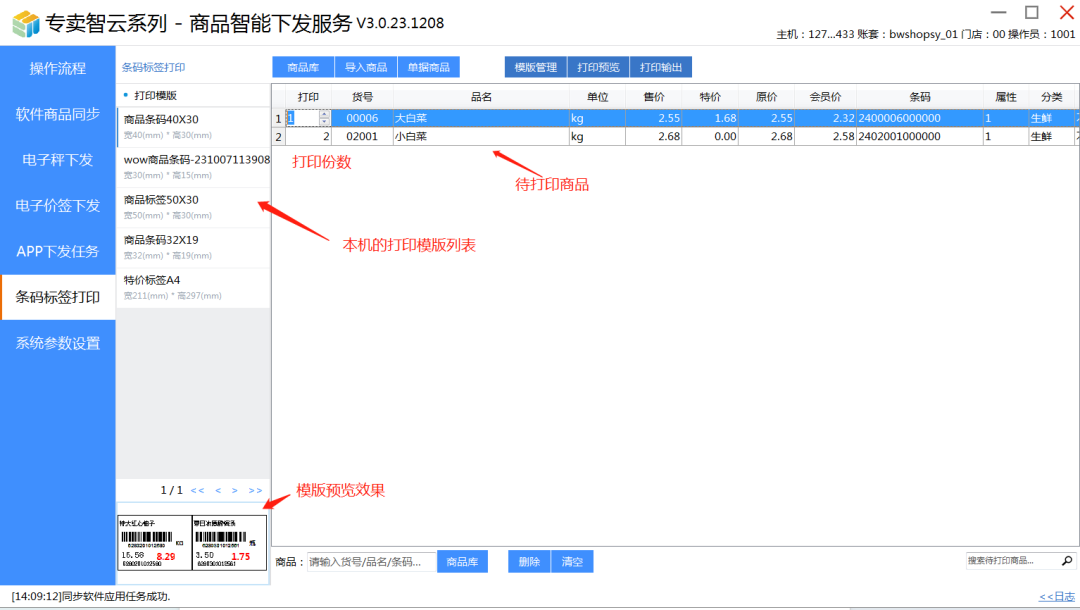Go to the first template page (<<)
This screenshot has width=1080, height=610.
197,491
